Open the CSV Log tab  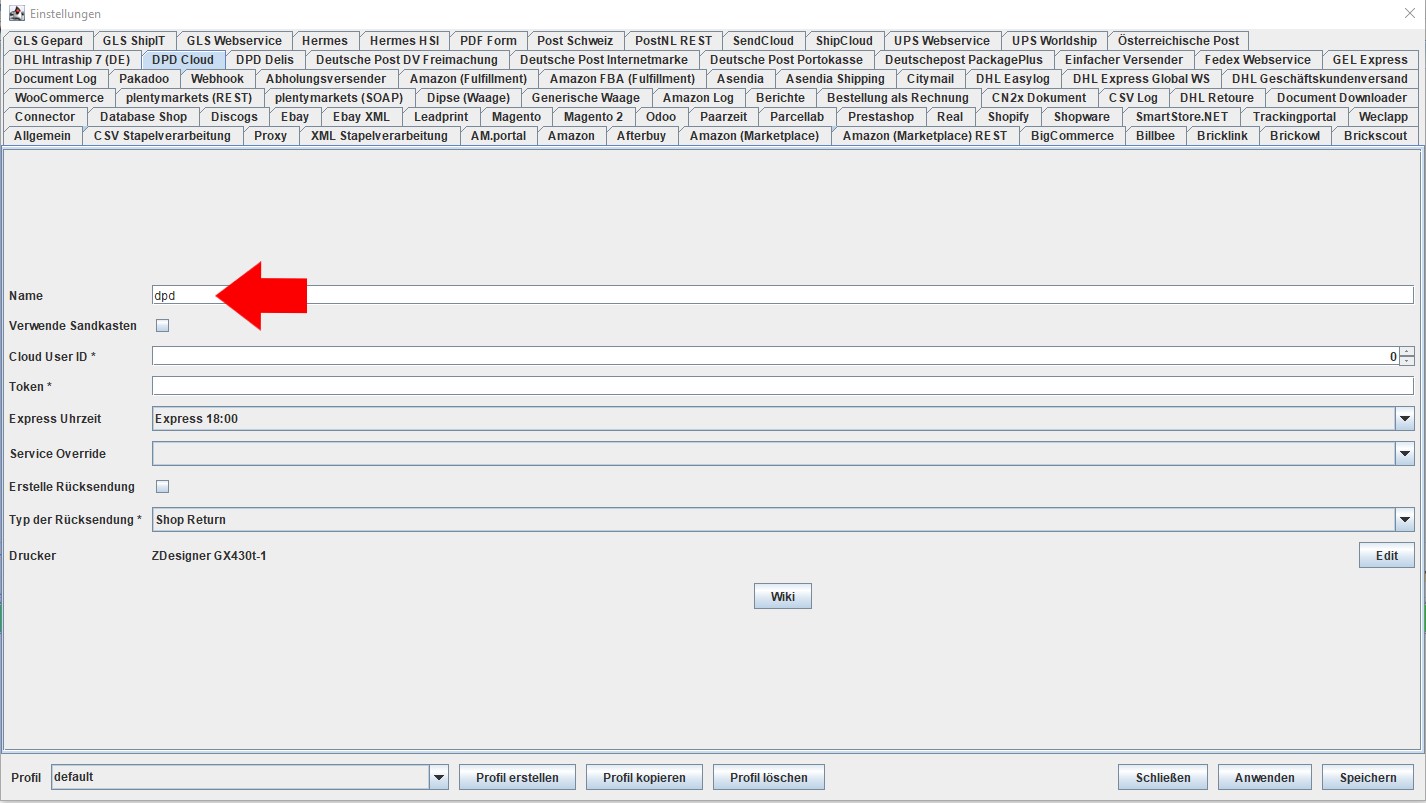click(1133, 98)
